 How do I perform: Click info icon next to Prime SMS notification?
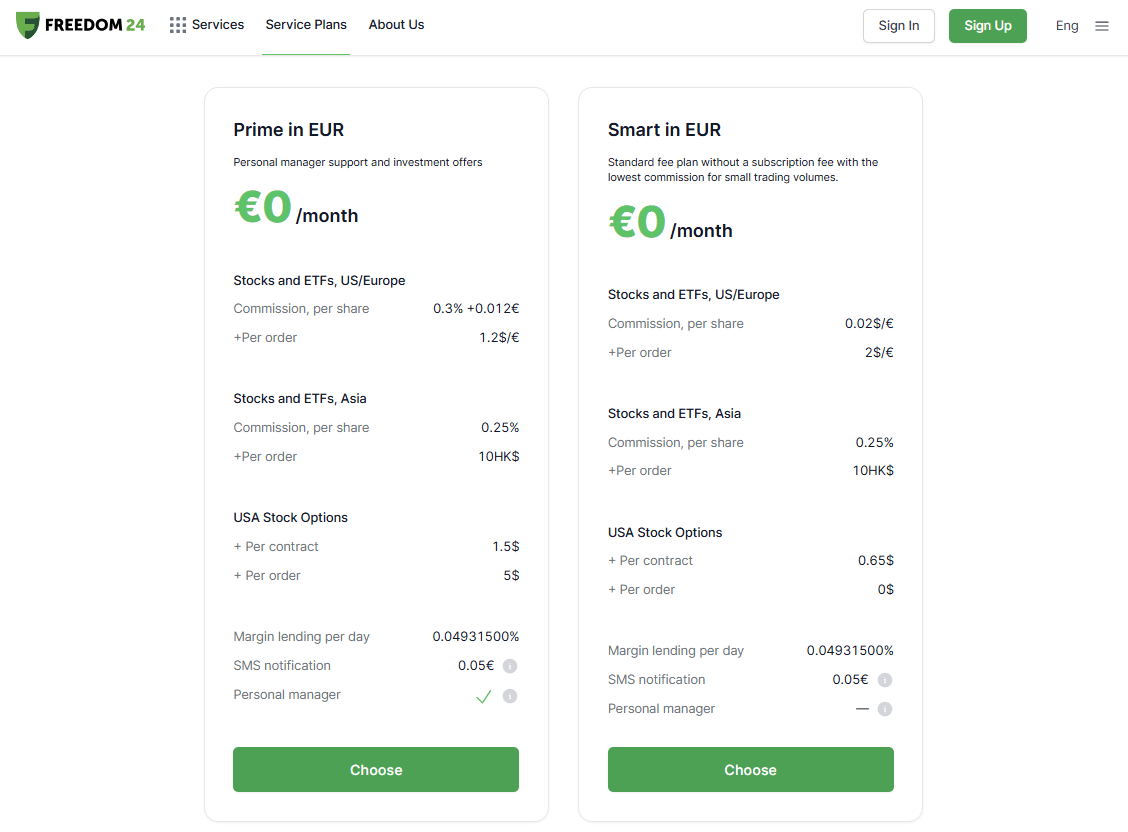(x=510, y=666)
